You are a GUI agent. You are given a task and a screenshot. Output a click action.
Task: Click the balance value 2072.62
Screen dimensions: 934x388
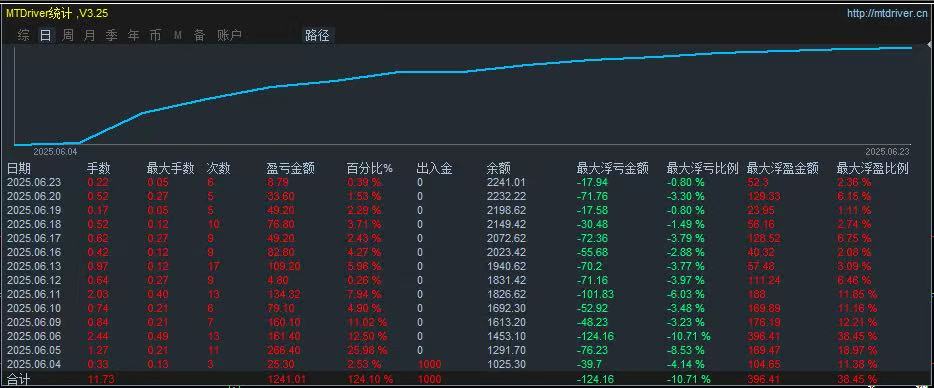506,238
